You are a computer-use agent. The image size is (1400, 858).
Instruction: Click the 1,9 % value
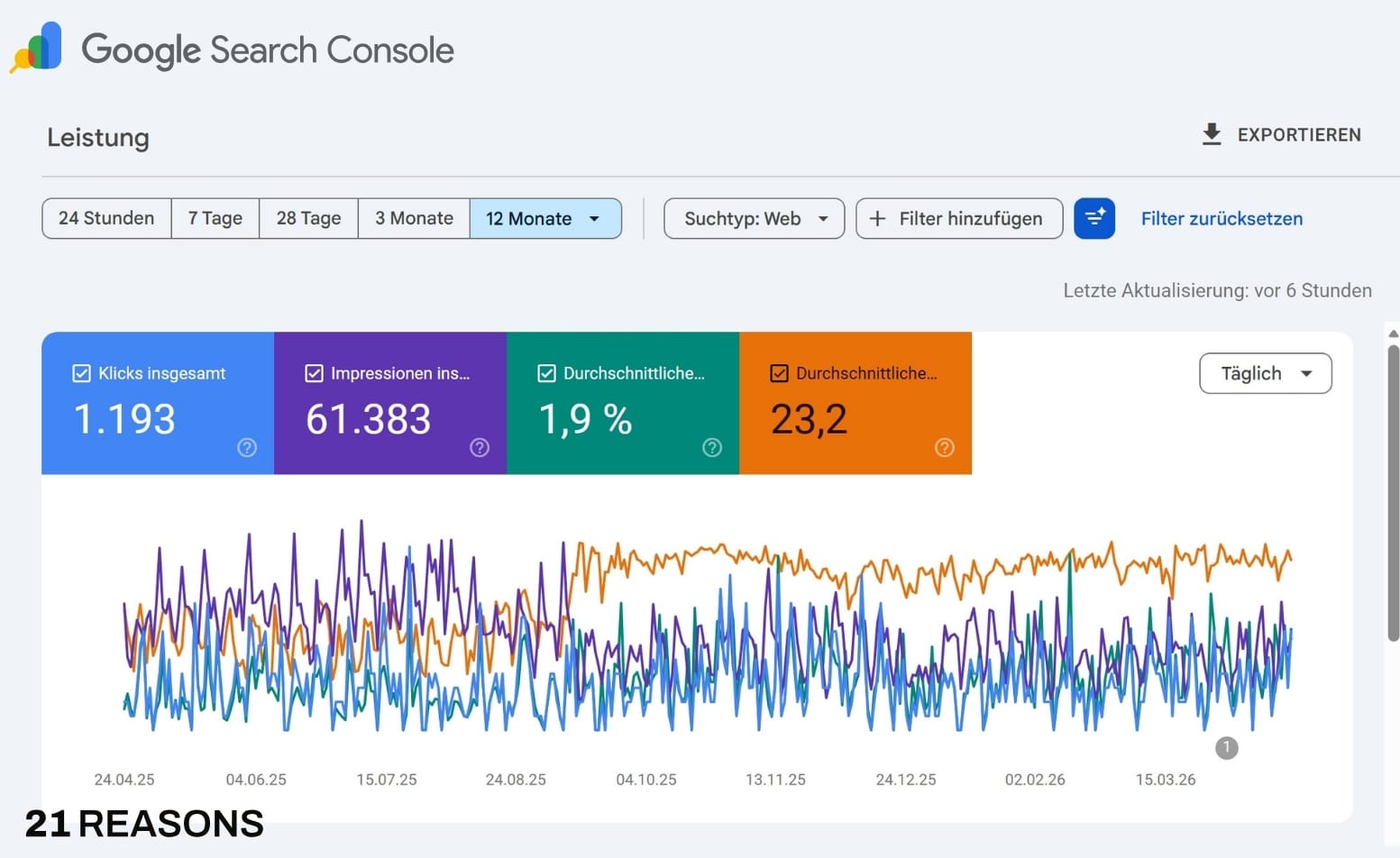tap(585, 419)
